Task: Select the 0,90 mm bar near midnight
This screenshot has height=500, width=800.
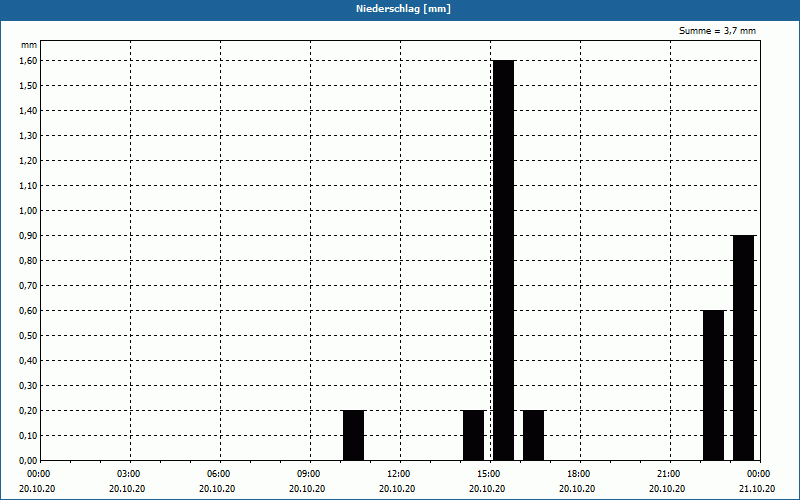Action: [x=743, y=348]
